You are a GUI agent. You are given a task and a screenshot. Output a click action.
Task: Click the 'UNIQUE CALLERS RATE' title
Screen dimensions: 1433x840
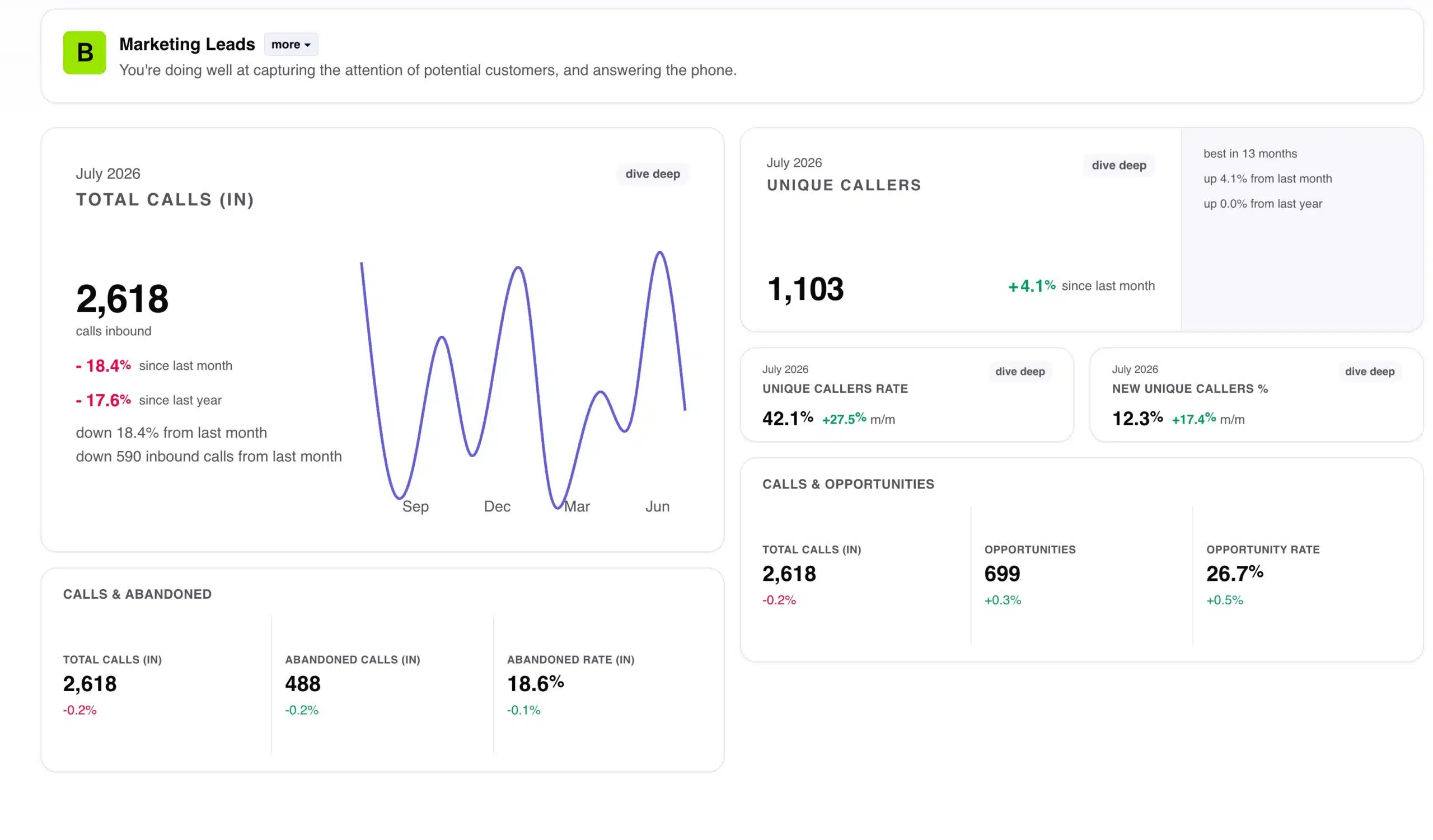(x=835, y=389)
